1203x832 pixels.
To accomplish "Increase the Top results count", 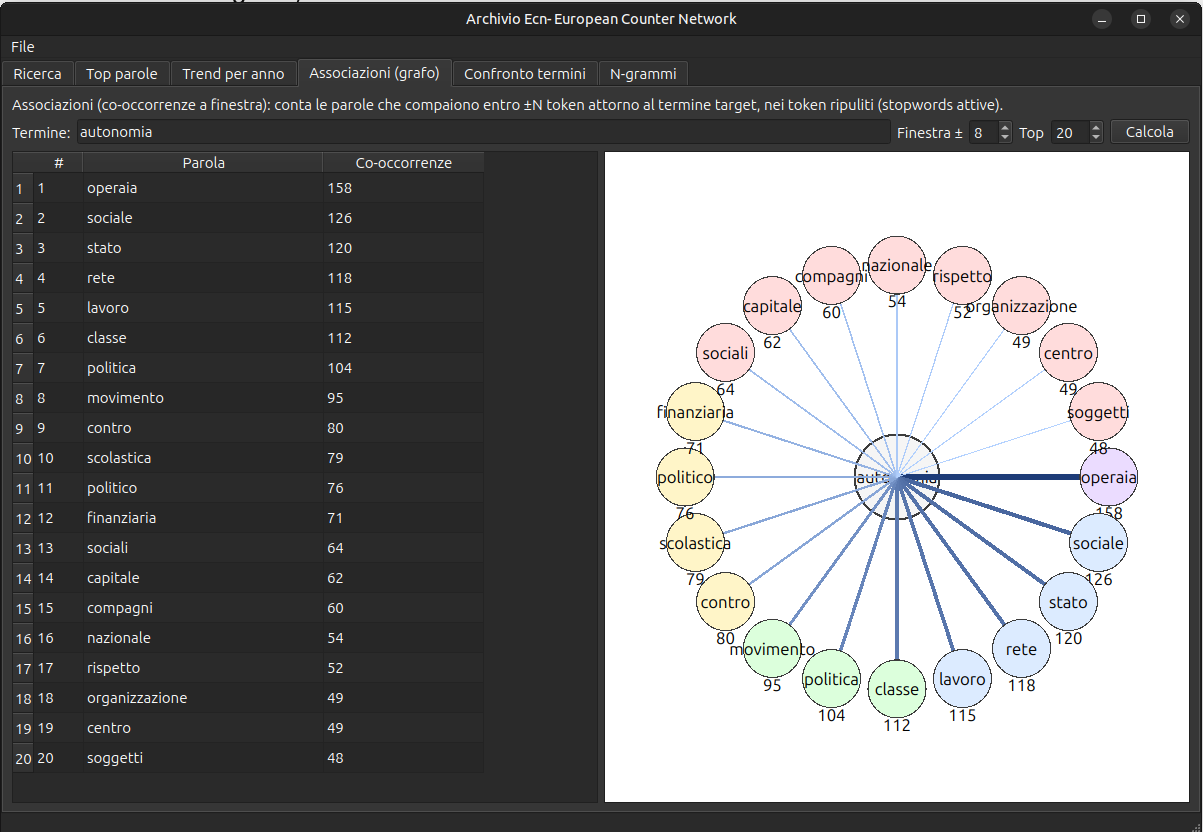I will (1096, 127).
